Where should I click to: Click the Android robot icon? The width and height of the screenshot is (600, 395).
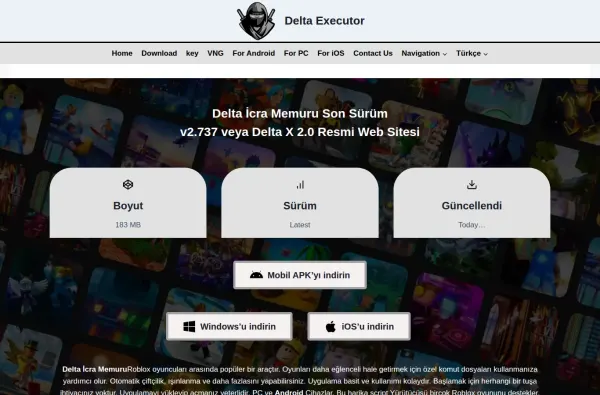pyautogui.click(x=256, y=275)
